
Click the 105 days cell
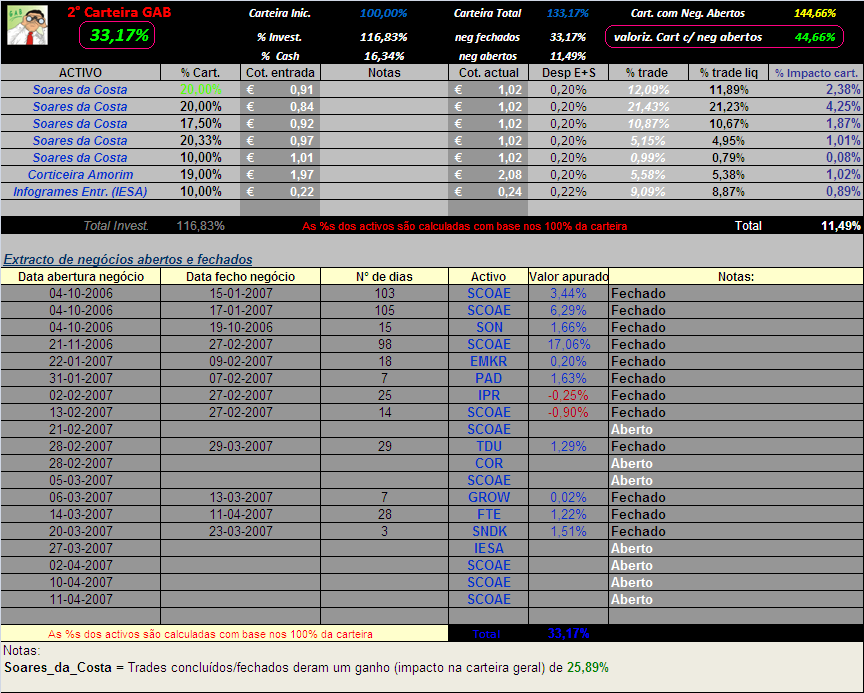[385, 310]
